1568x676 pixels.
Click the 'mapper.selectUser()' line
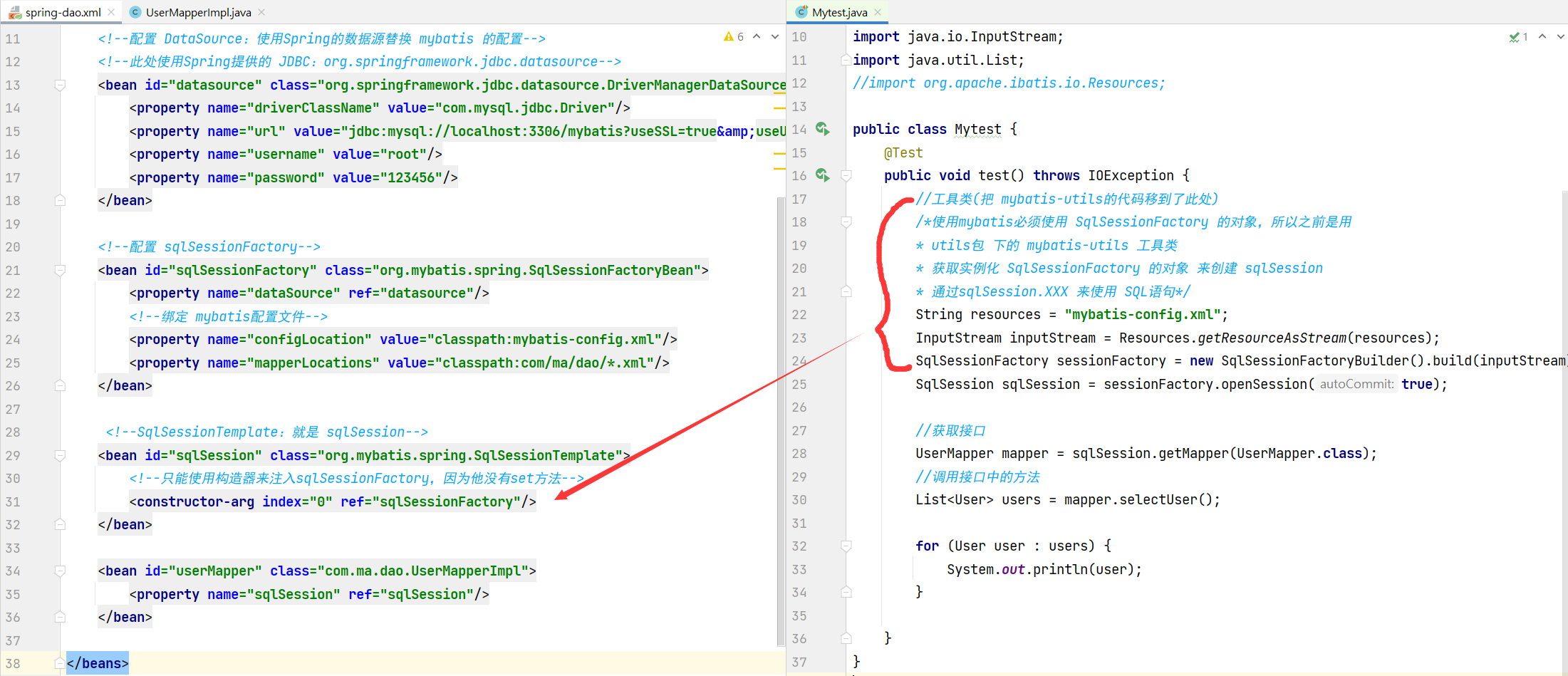click(x=1067, y=500)
